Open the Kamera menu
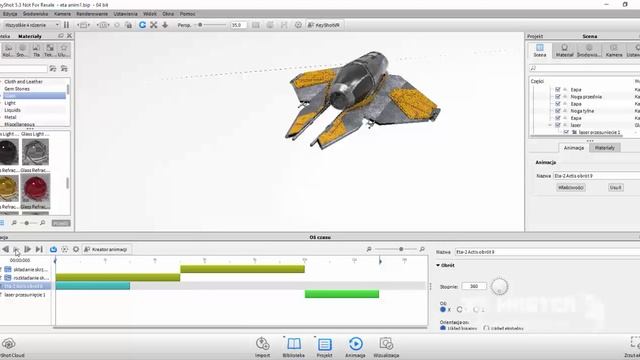The width and height of the screenshot is (640, 360). click(62, 14)
